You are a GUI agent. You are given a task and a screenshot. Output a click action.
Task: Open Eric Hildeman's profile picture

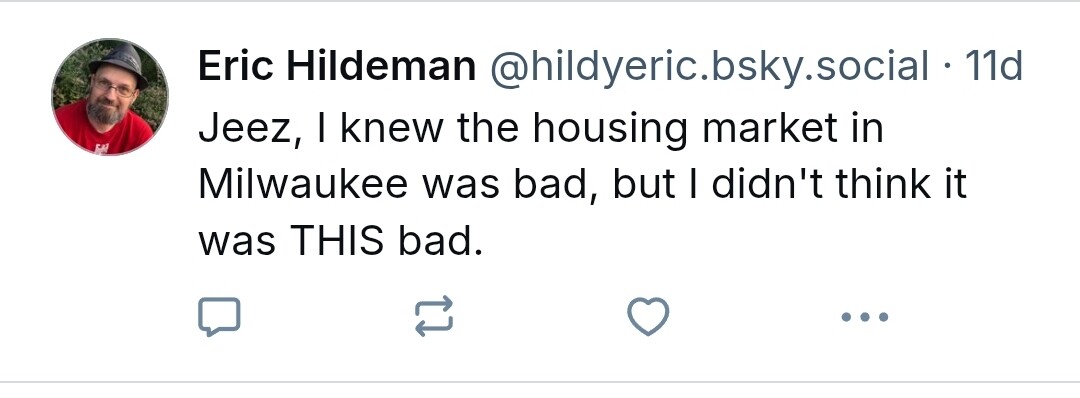(110, 97)
